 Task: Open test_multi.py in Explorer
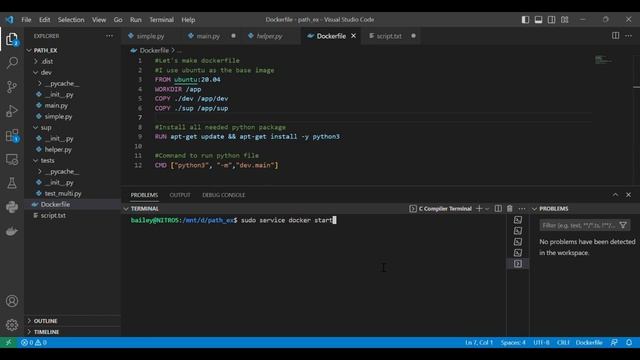tap(63, 193)
